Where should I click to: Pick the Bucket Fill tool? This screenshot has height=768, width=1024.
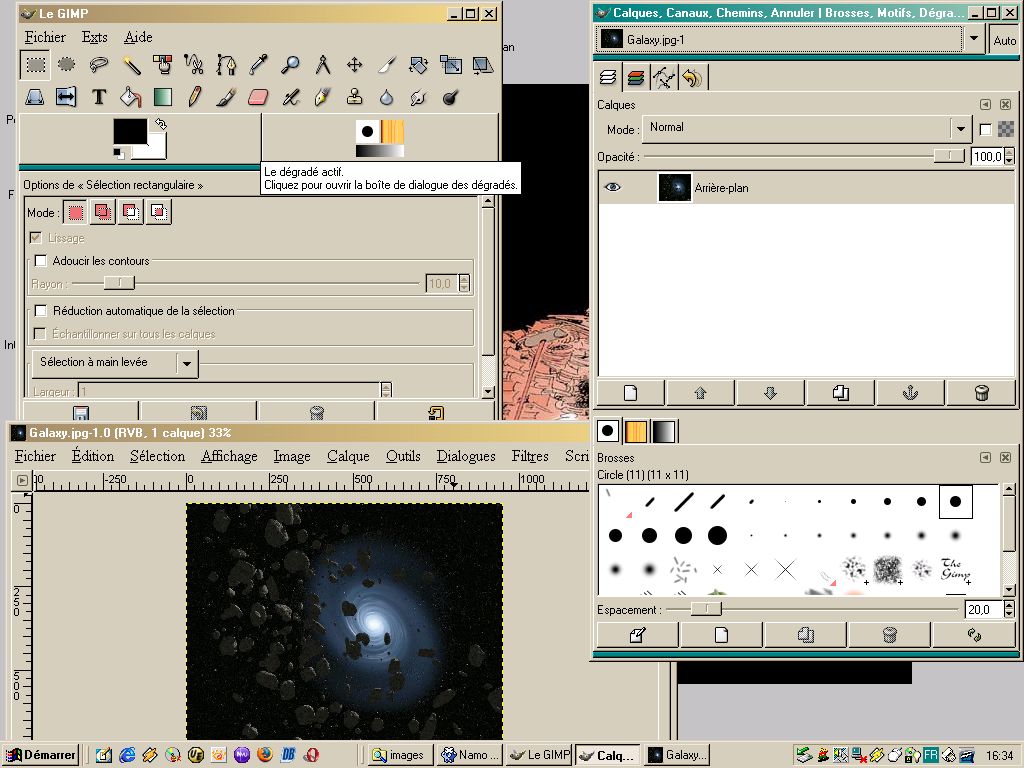click(131, 97)
